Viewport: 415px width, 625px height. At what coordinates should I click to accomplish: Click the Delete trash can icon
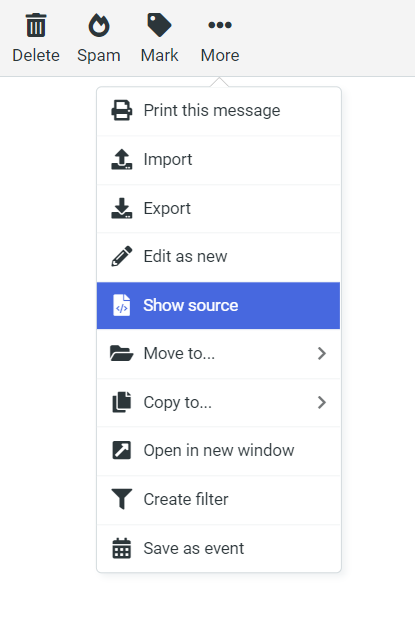[x=36, y=25]
